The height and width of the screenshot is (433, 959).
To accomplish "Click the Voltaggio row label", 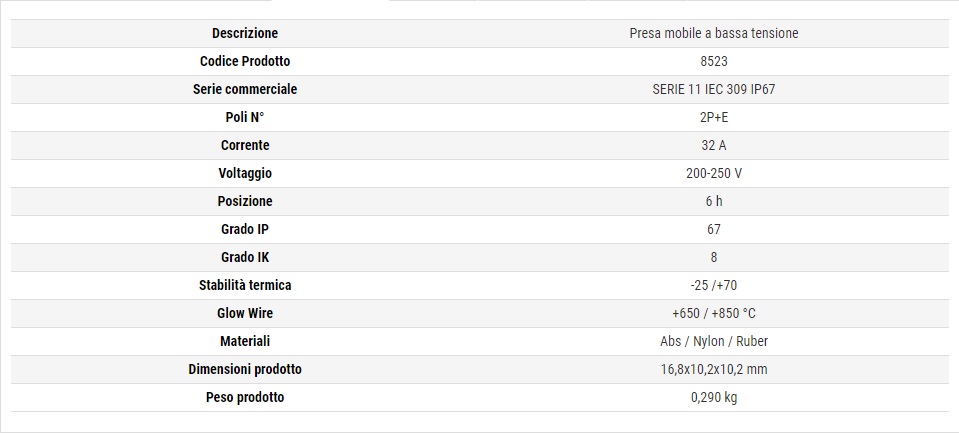I will (245, 173).
